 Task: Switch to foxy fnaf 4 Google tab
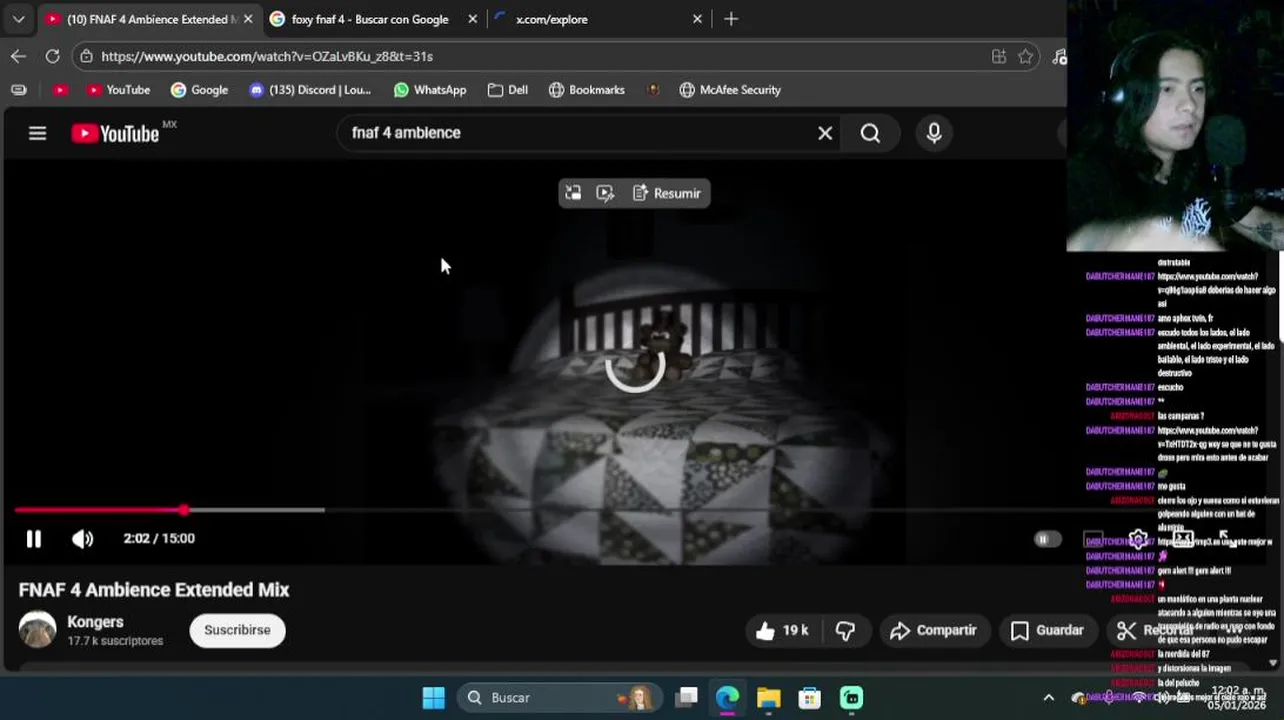pos(375,19)
